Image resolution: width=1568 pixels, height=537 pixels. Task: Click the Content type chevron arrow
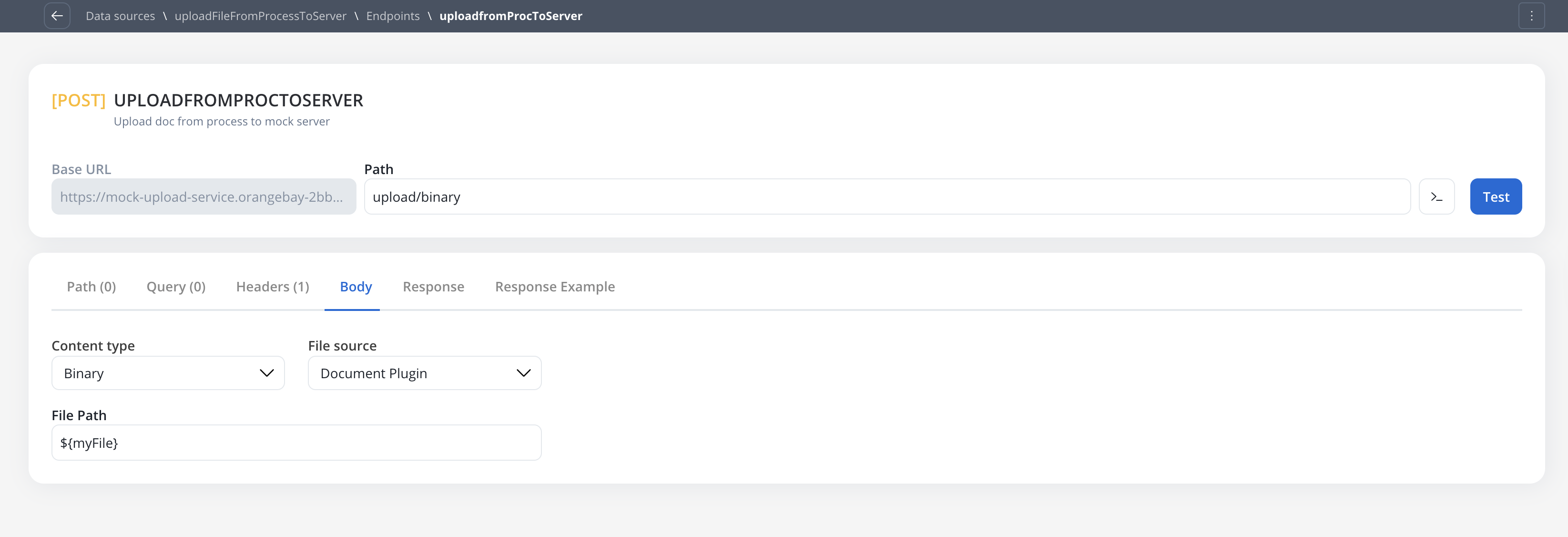tap(266, 373)
